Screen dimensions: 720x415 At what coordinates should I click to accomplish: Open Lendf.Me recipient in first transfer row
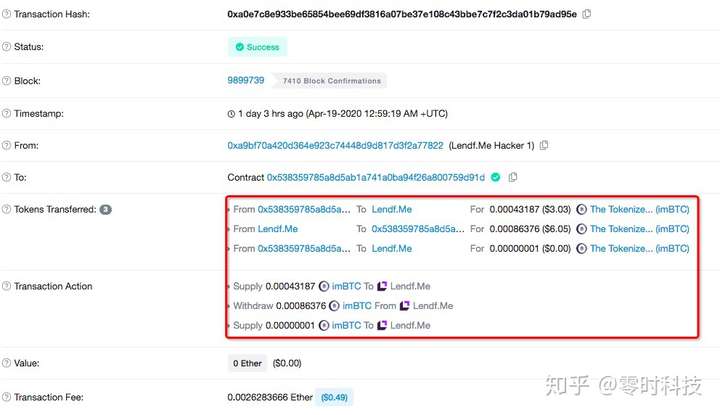point(392,209)
